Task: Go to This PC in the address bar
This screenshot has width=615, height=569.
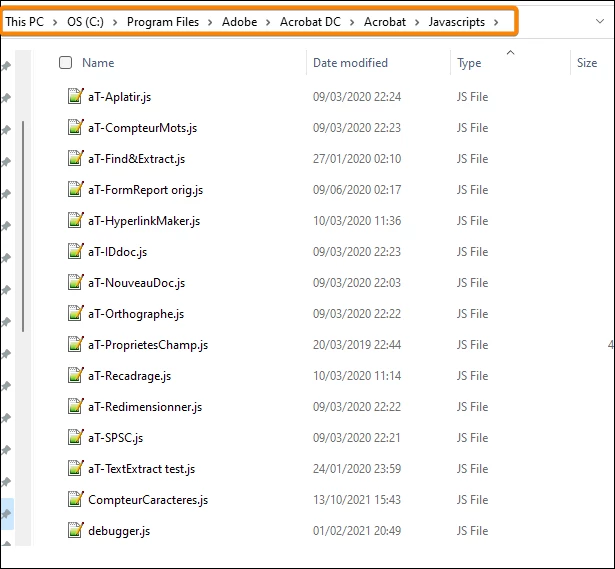Action: [25, 22]
